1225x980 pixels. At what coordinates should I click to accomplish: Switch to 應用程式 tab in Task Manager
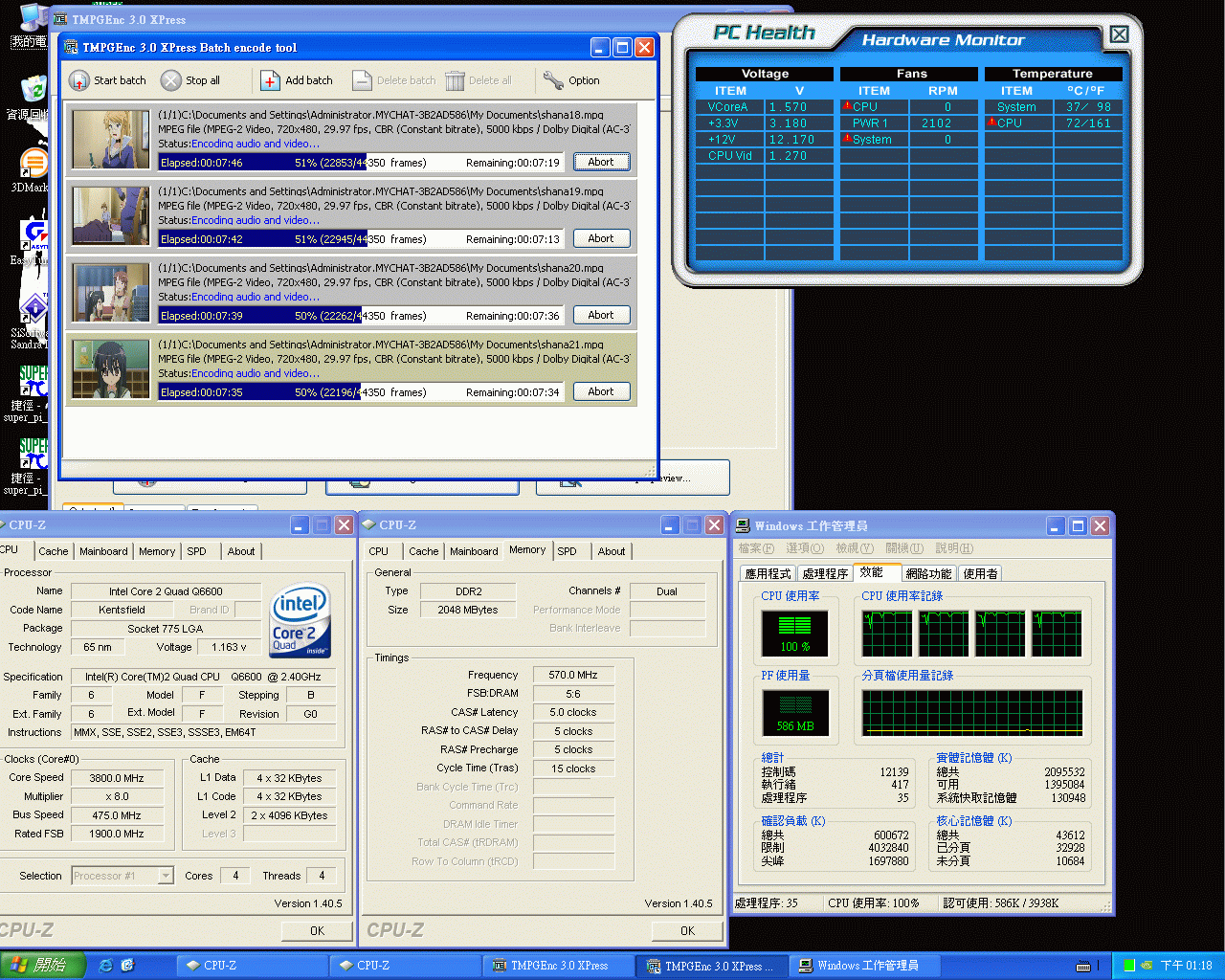[x=768, y=574]
